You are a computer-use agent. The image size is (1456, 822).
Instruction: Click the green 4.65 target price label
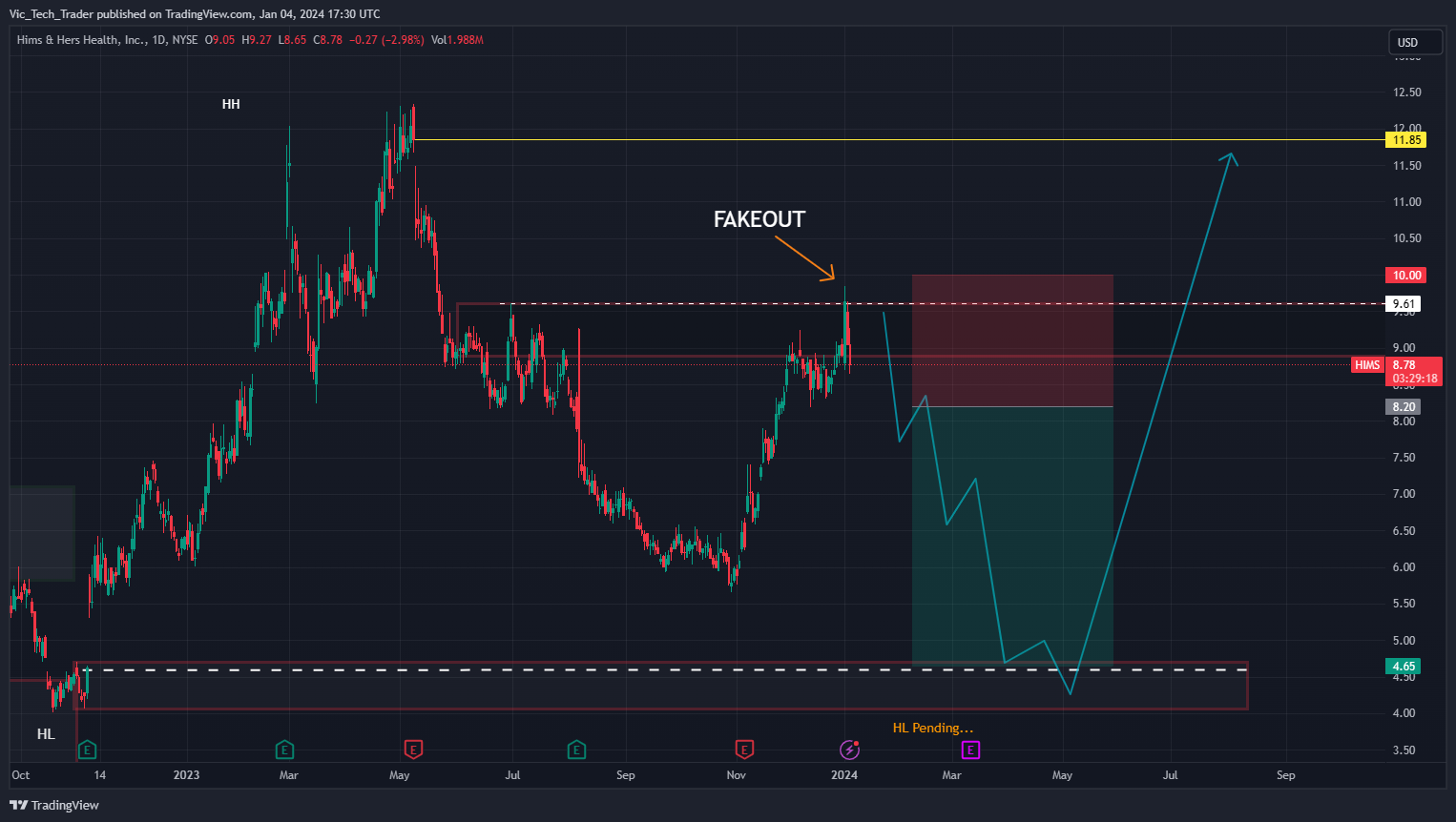click(1404, 667)
